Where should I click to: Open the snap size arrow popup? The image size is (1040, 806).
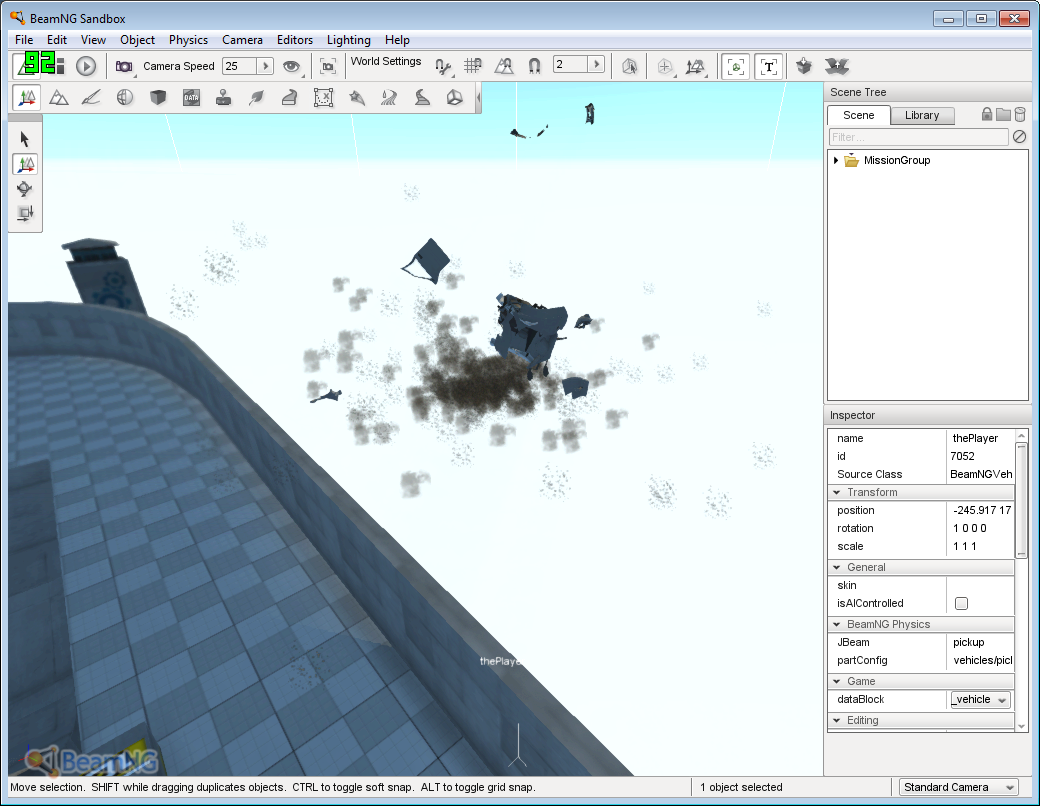(x=596, y=64)
